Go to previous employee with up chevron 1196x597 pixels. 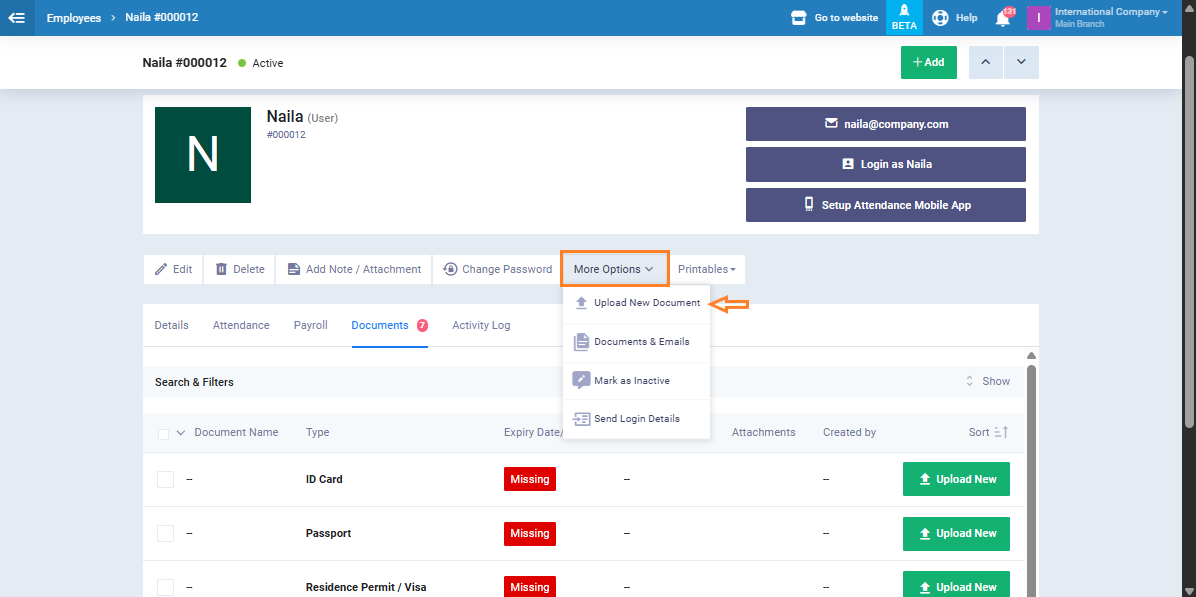point(985,62)
